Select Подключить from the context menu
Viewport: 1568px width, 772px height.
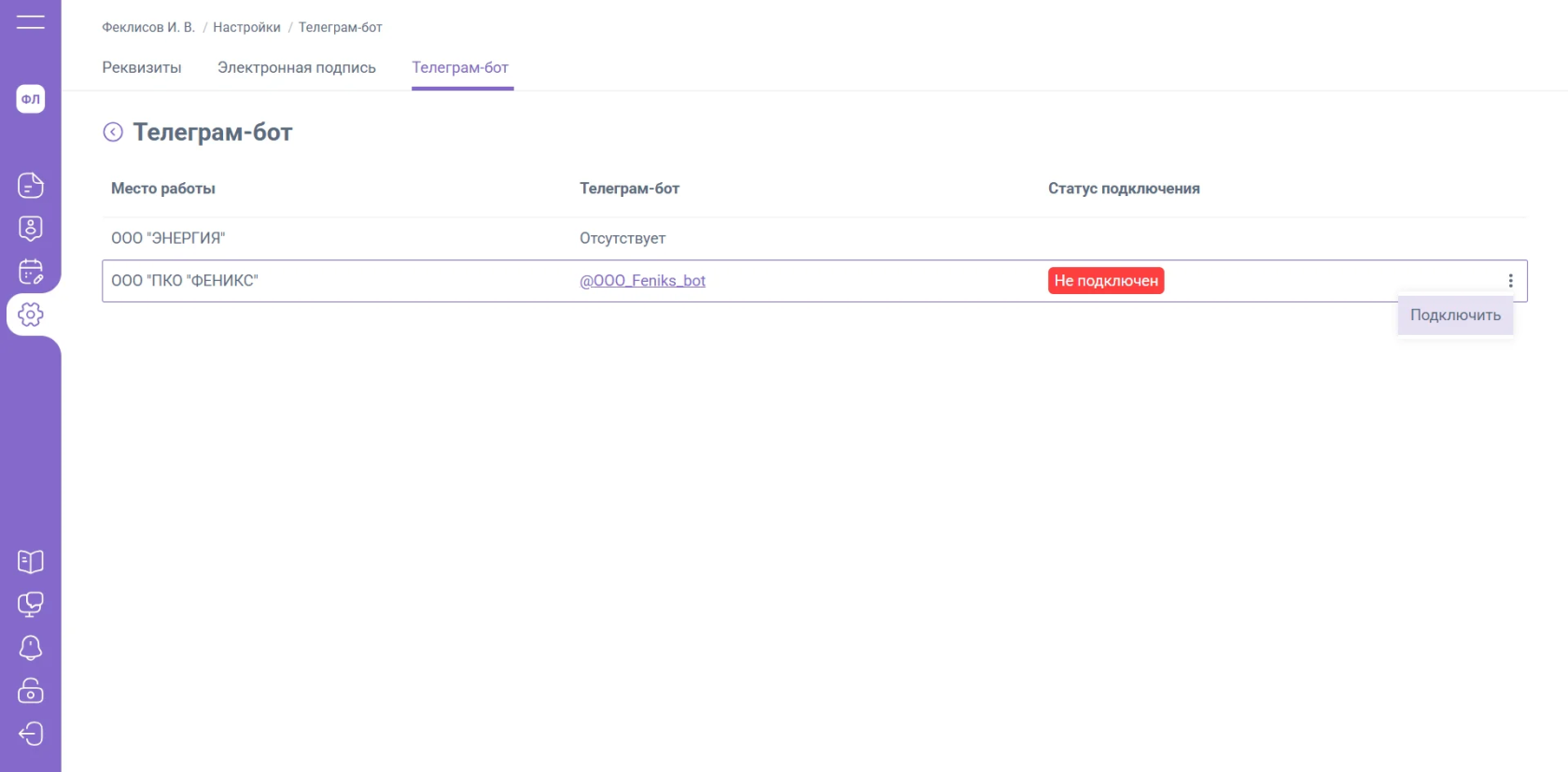pyautogui.click(x=1454, y=316)
